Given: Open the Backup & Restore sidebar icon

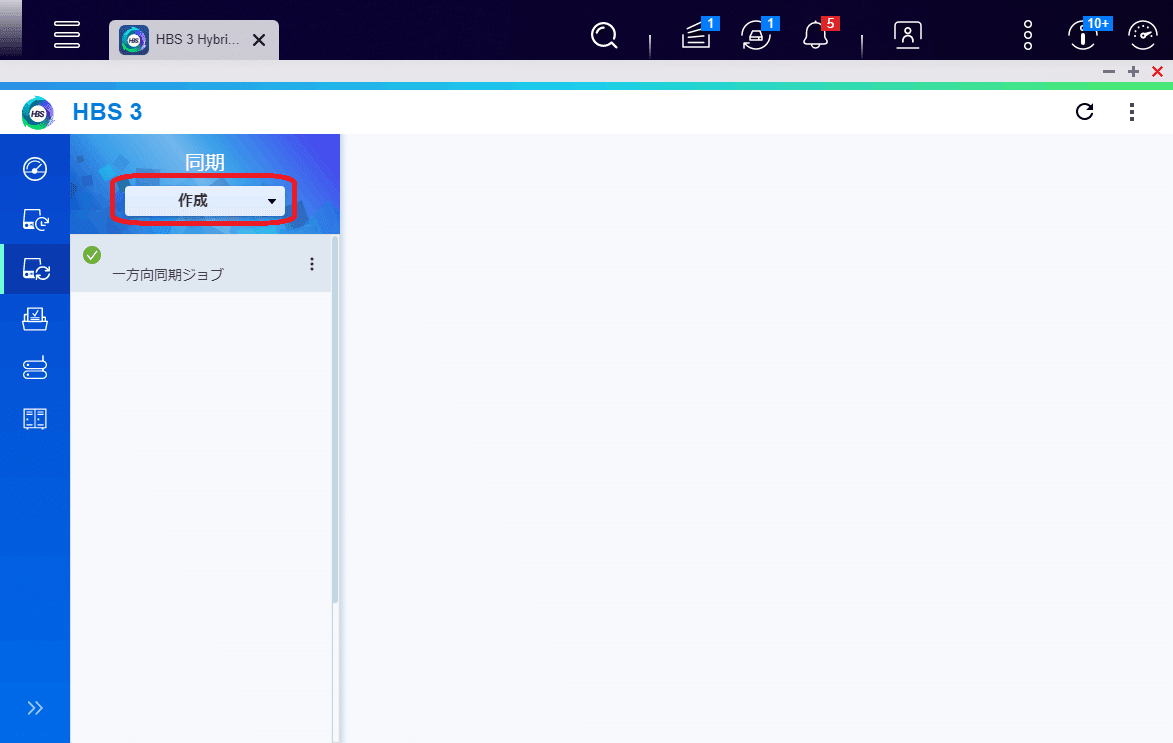Looking at the screenshot, I should click(x=35, y=220).
